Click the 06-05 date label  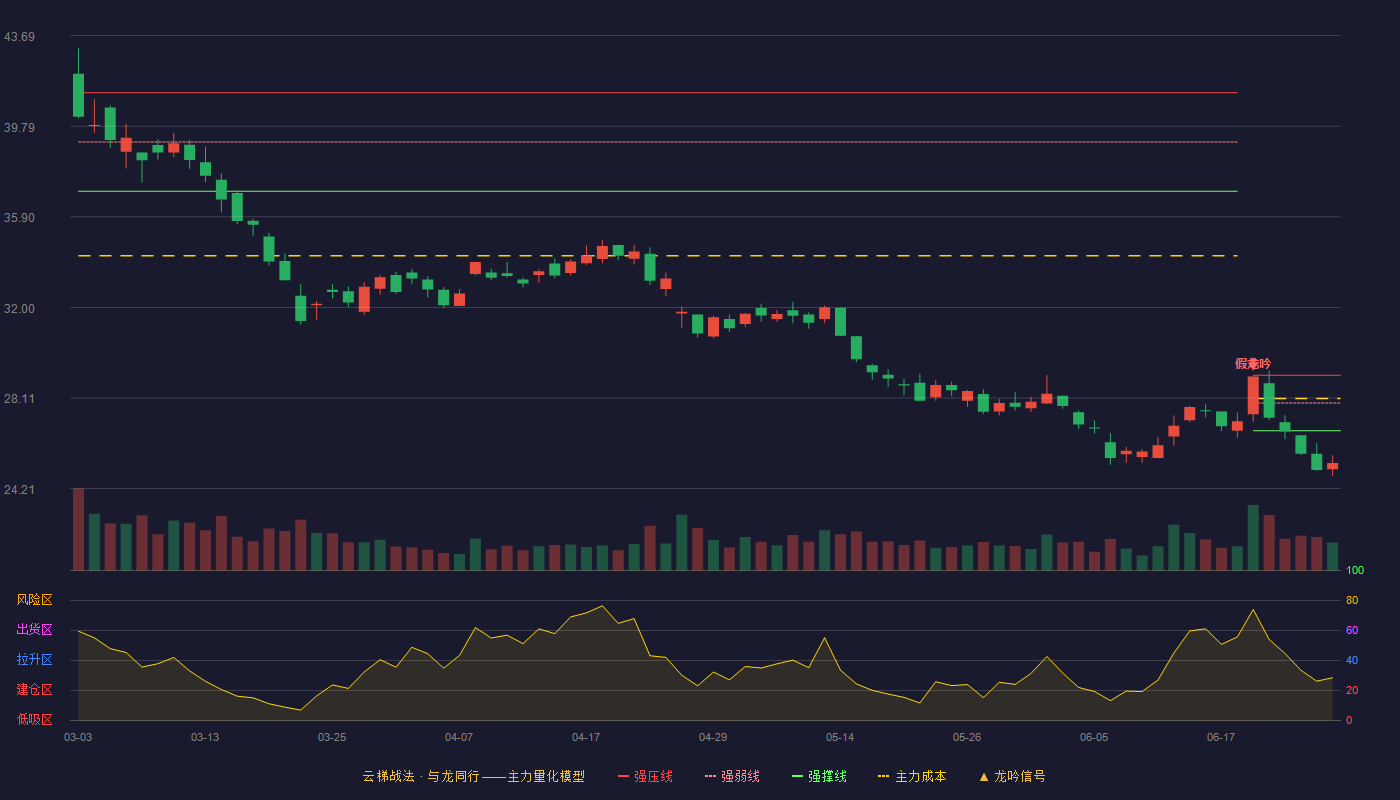click(x=1094, y=737)
